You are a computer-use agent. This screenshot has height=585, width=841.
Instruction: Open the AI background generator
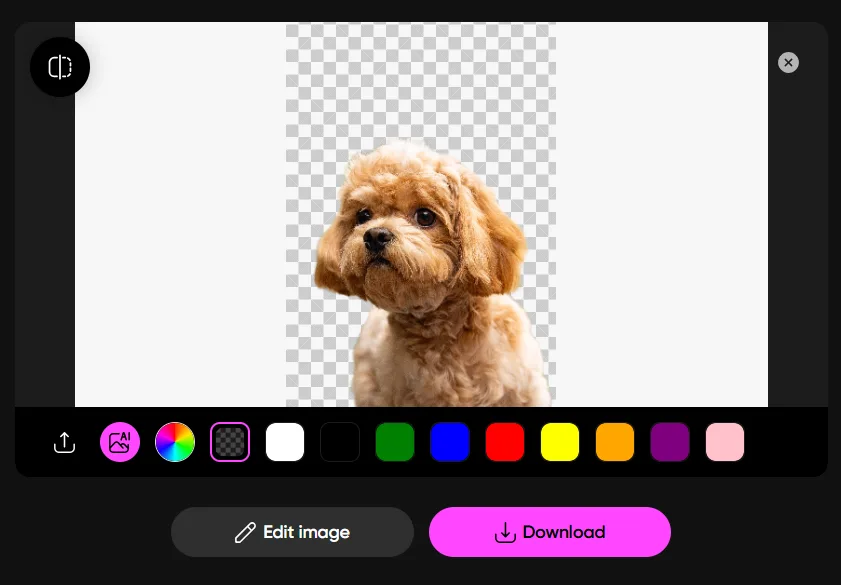120,442
